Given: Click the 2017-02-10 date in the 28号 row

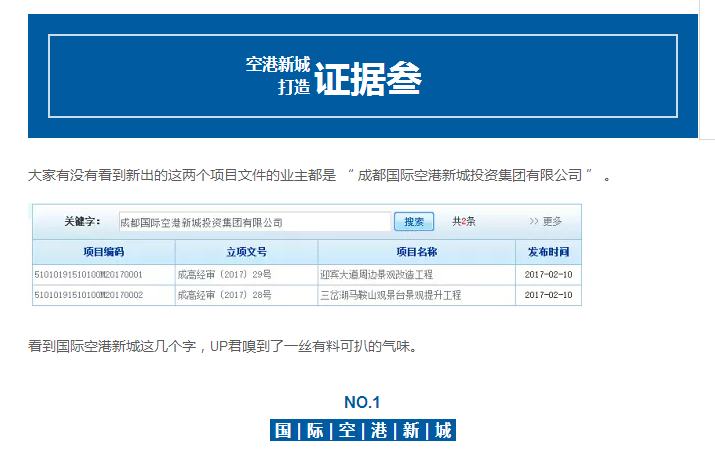Looking at the screenshot, I should coord(549,295).
